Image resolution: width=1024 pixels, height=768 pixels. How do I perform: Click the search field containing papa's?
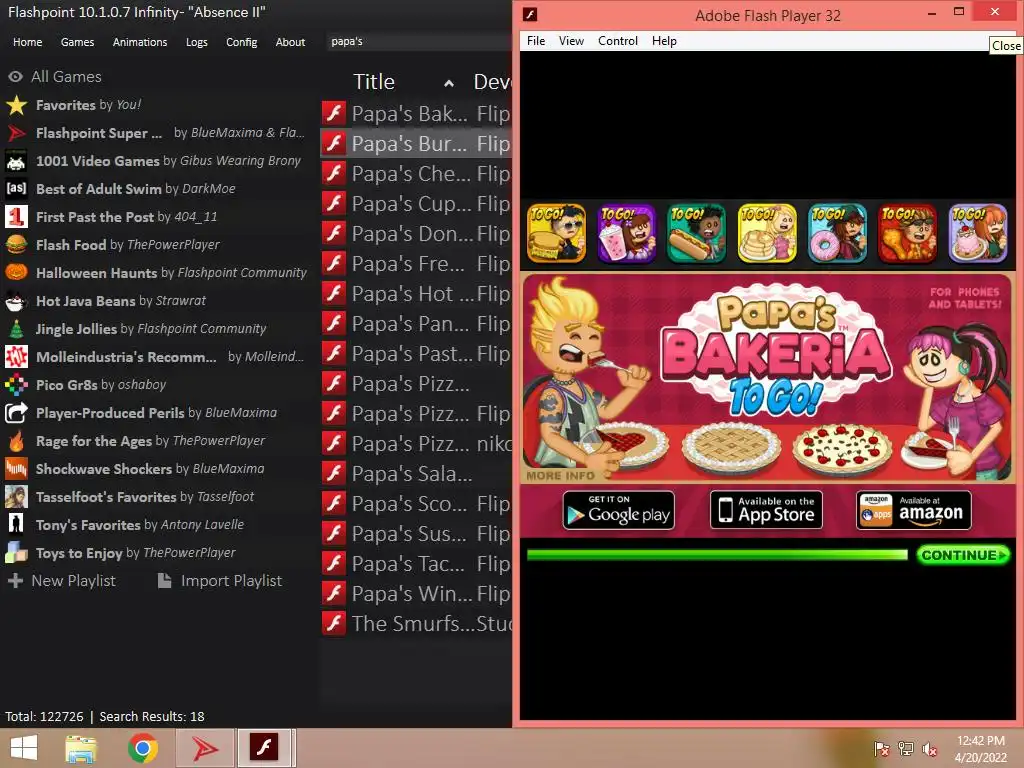418,41
